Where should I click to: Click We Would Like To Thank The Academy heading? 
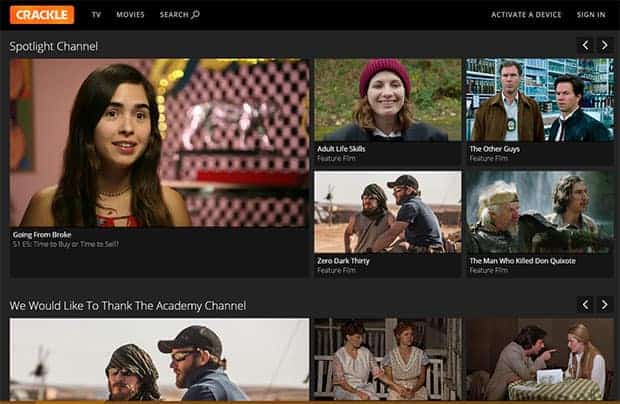[128, 306]
